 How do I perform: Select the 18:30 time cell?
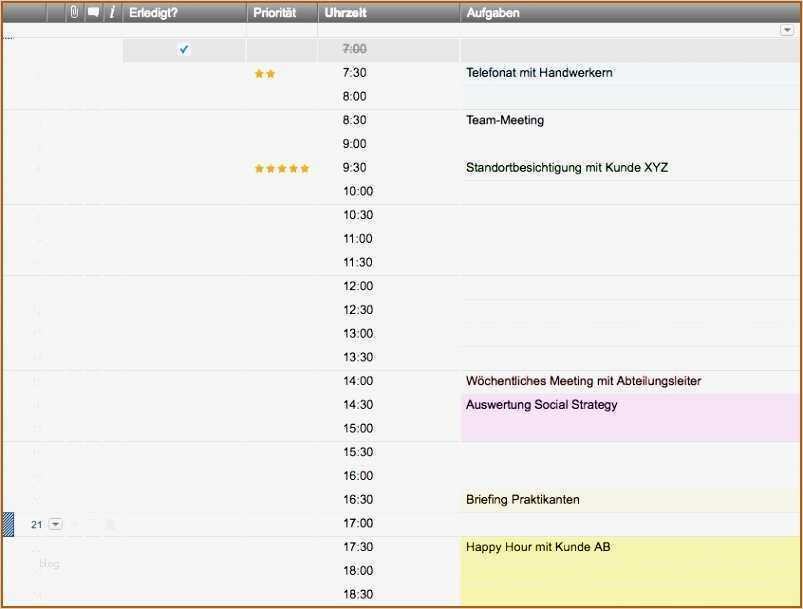coord(389,594)
